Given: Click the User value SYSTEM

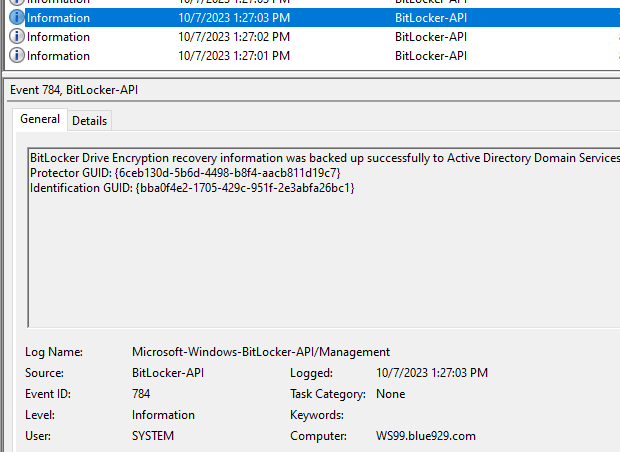Looking at the screenshot, I should point(153,436).
